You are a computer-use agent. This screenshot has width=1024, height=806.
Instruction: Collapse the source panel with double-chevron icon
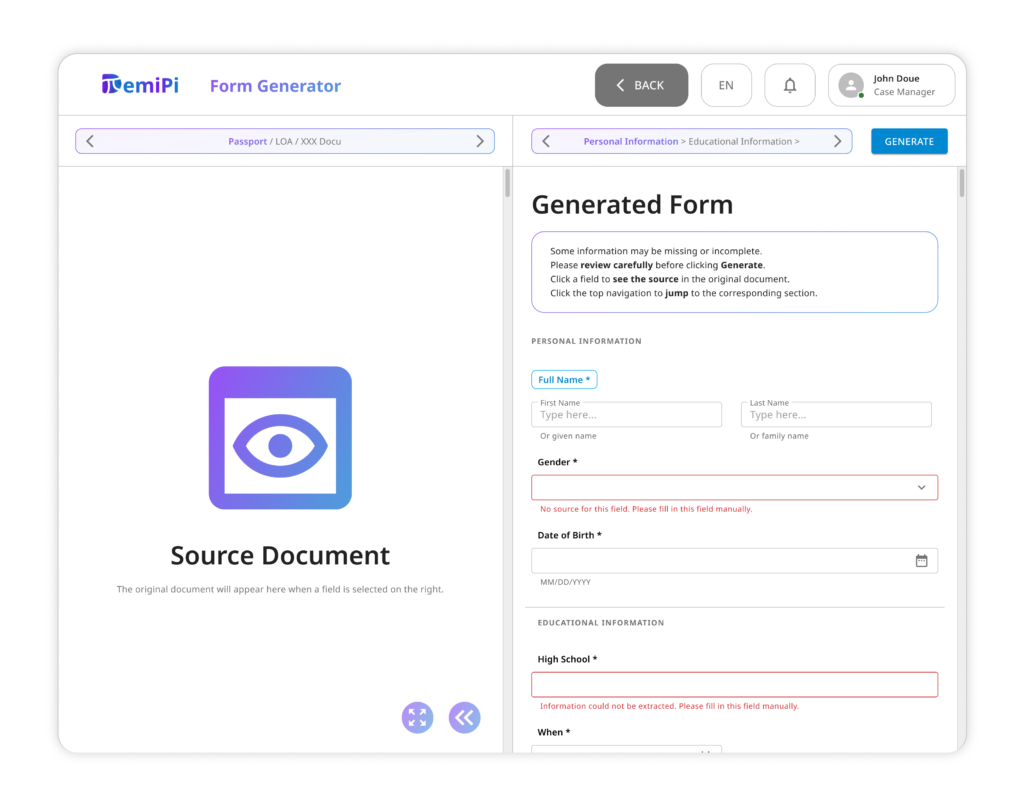(x=464, y=717)
